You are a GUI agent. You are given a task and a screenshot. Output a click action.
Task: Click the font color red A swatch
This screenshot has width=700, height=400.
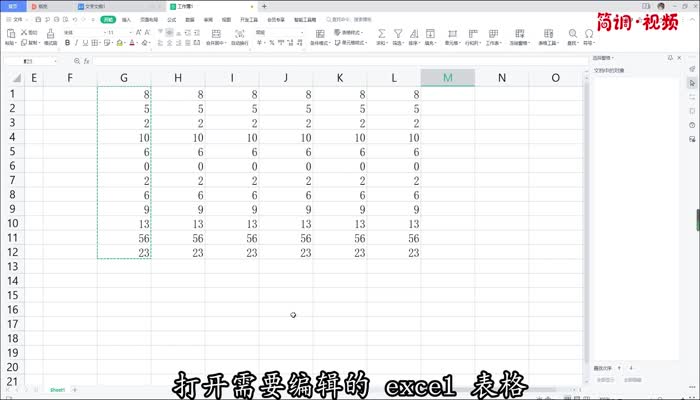tap(130, 44)
